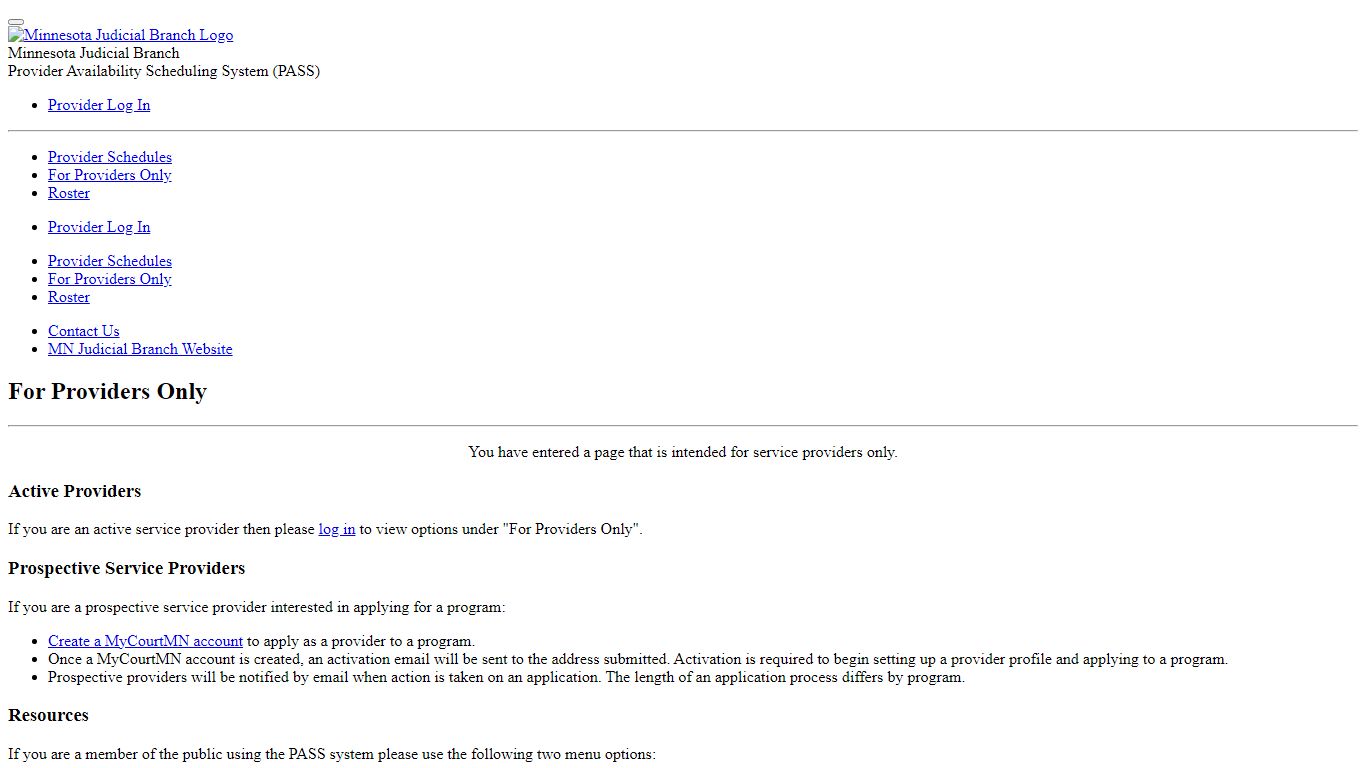Visit the MN Judicial Branch Website link
Image resolution: width=1366 pixels, height=768 pixels.
(140, 349)
